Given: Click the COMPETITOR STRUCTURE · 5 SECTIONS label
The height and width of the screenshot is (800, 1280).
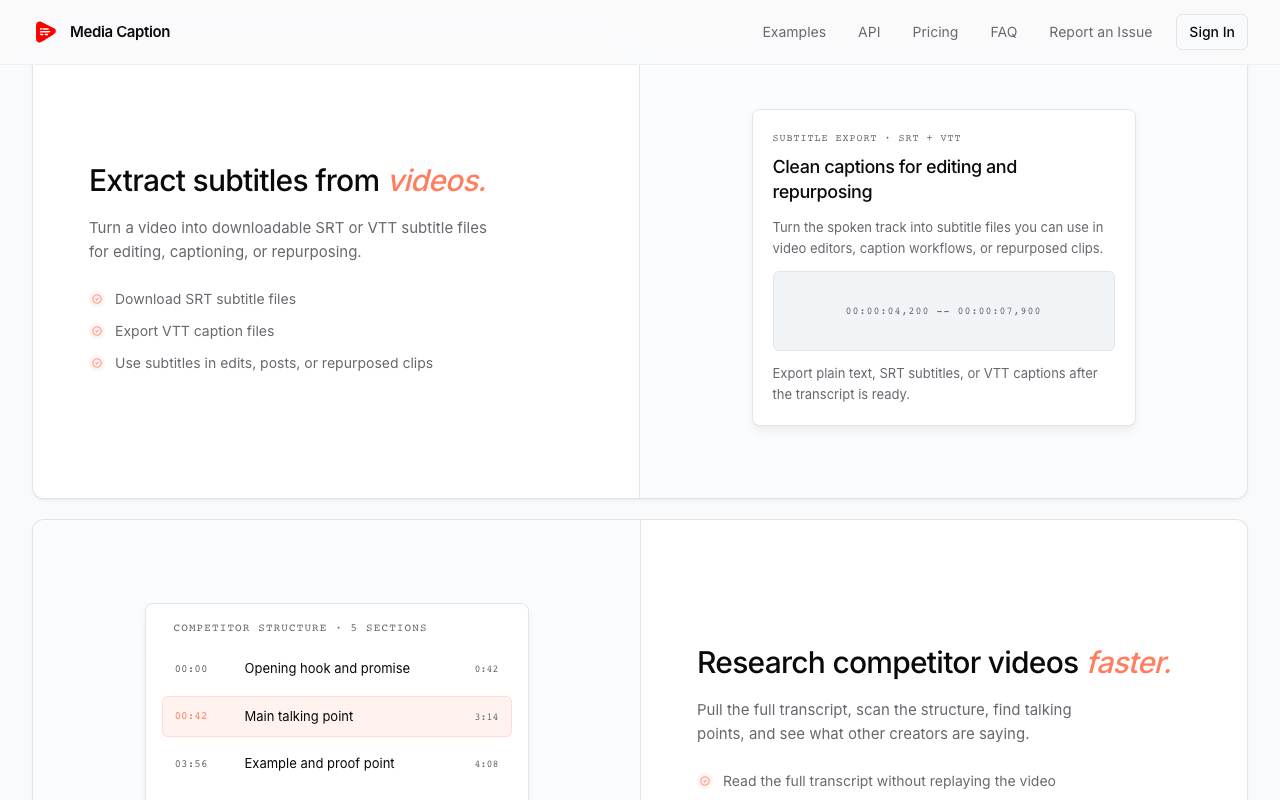Looking at the screenshot, I should [x=300, y=628].
